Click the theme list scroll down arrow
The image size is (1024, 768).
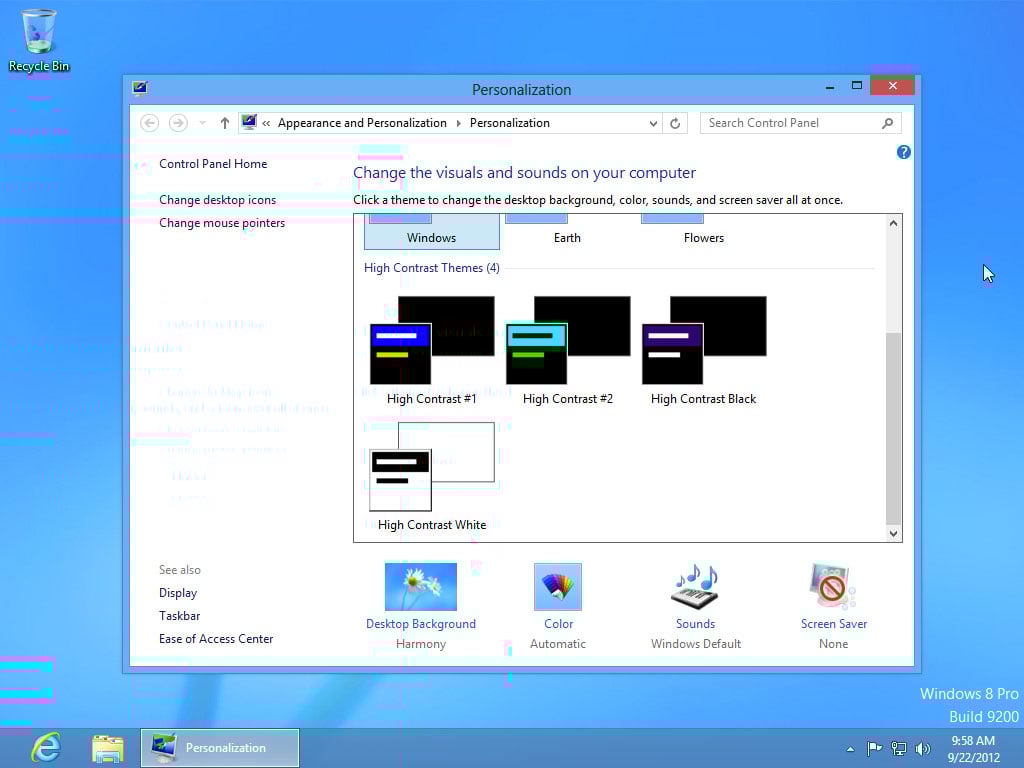point(893,534)
